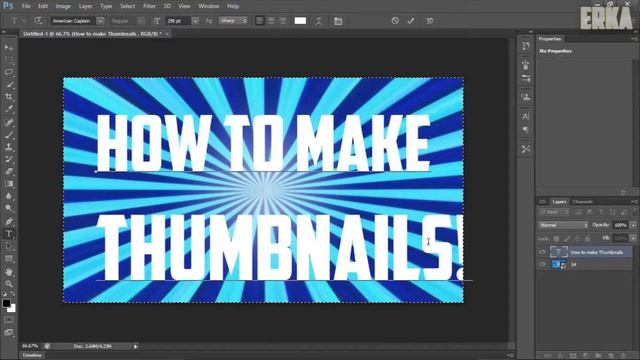
Task: Open the History panel icon
Action: [x=526, y=46]
